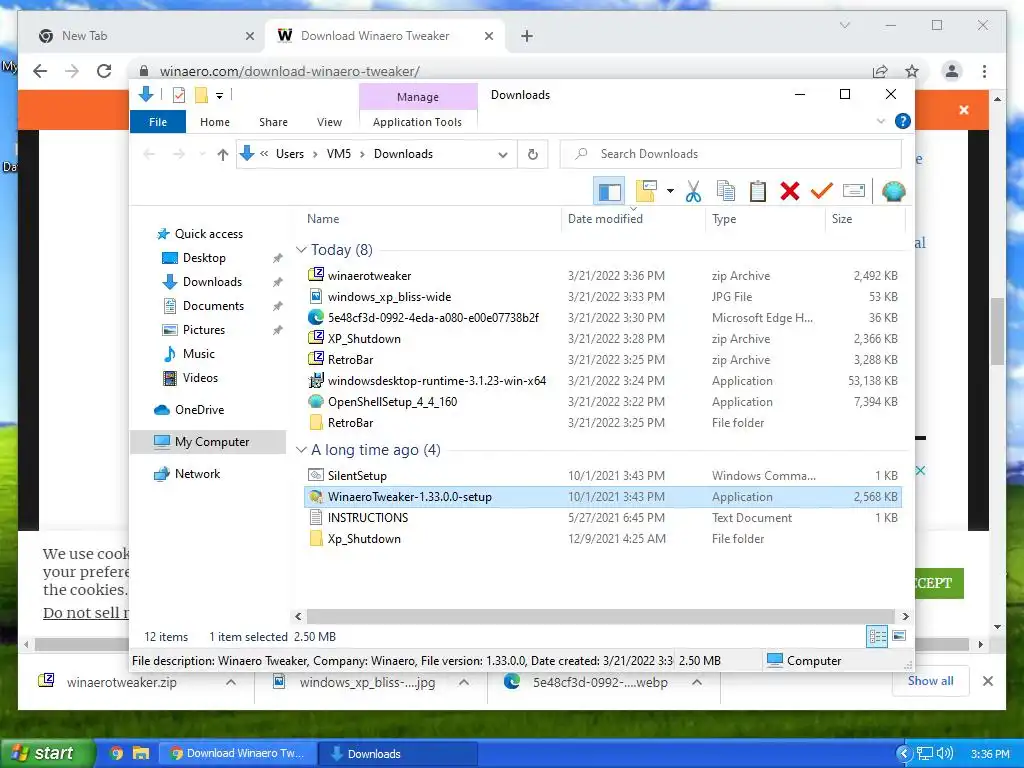1024x768 pixels.
Task: Click the Rename icon in toolbar
Action: [854, 191]
